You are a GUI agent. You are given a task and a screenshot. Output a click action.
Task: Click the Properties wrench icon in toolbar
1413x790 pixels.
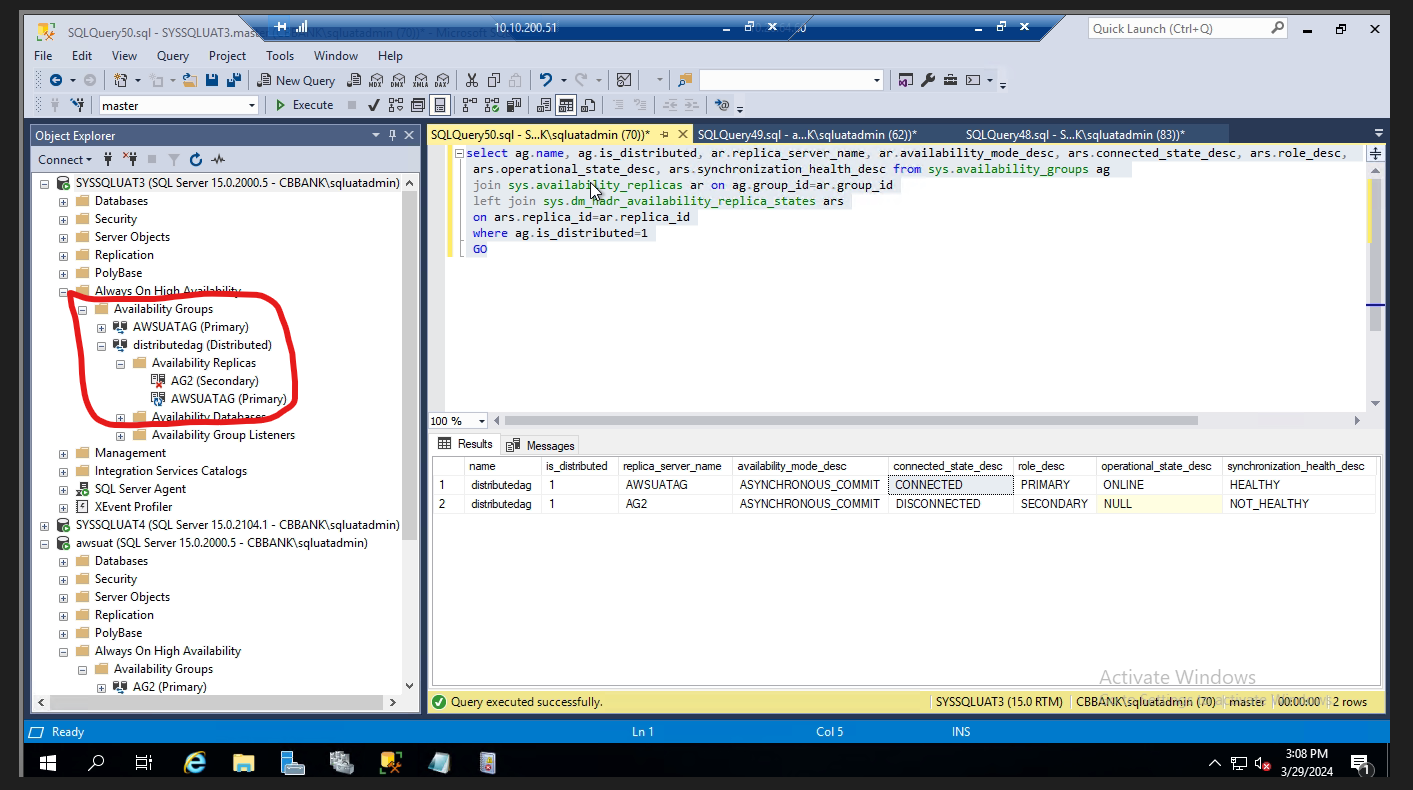click(928, 80)
